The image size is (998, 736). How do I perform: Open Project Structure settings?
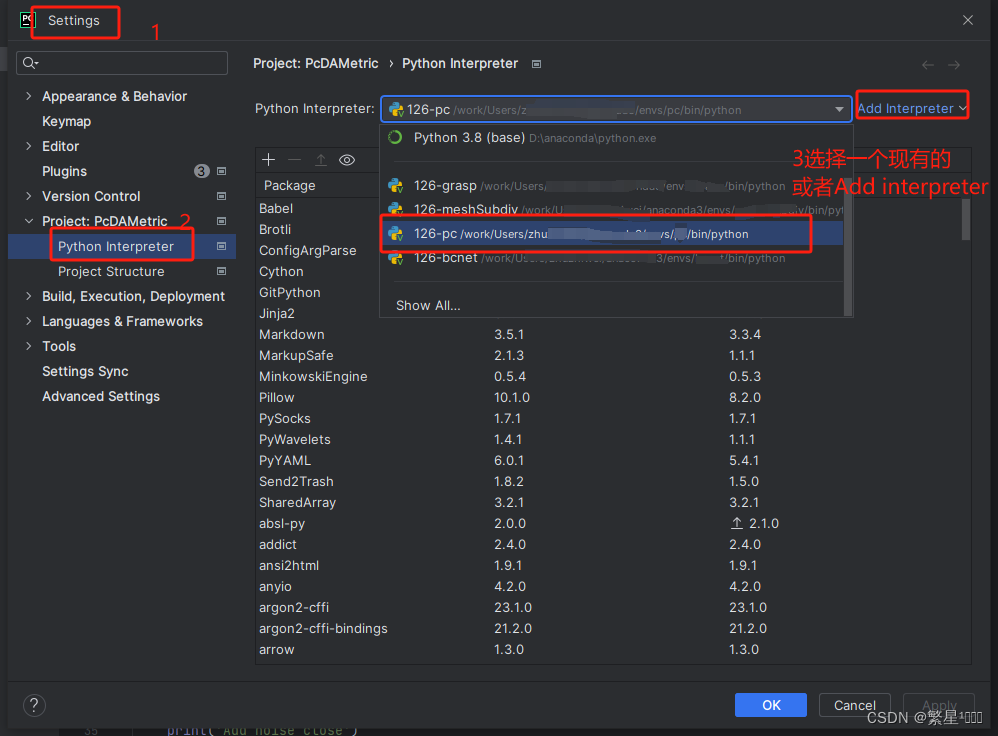(111, 271)
